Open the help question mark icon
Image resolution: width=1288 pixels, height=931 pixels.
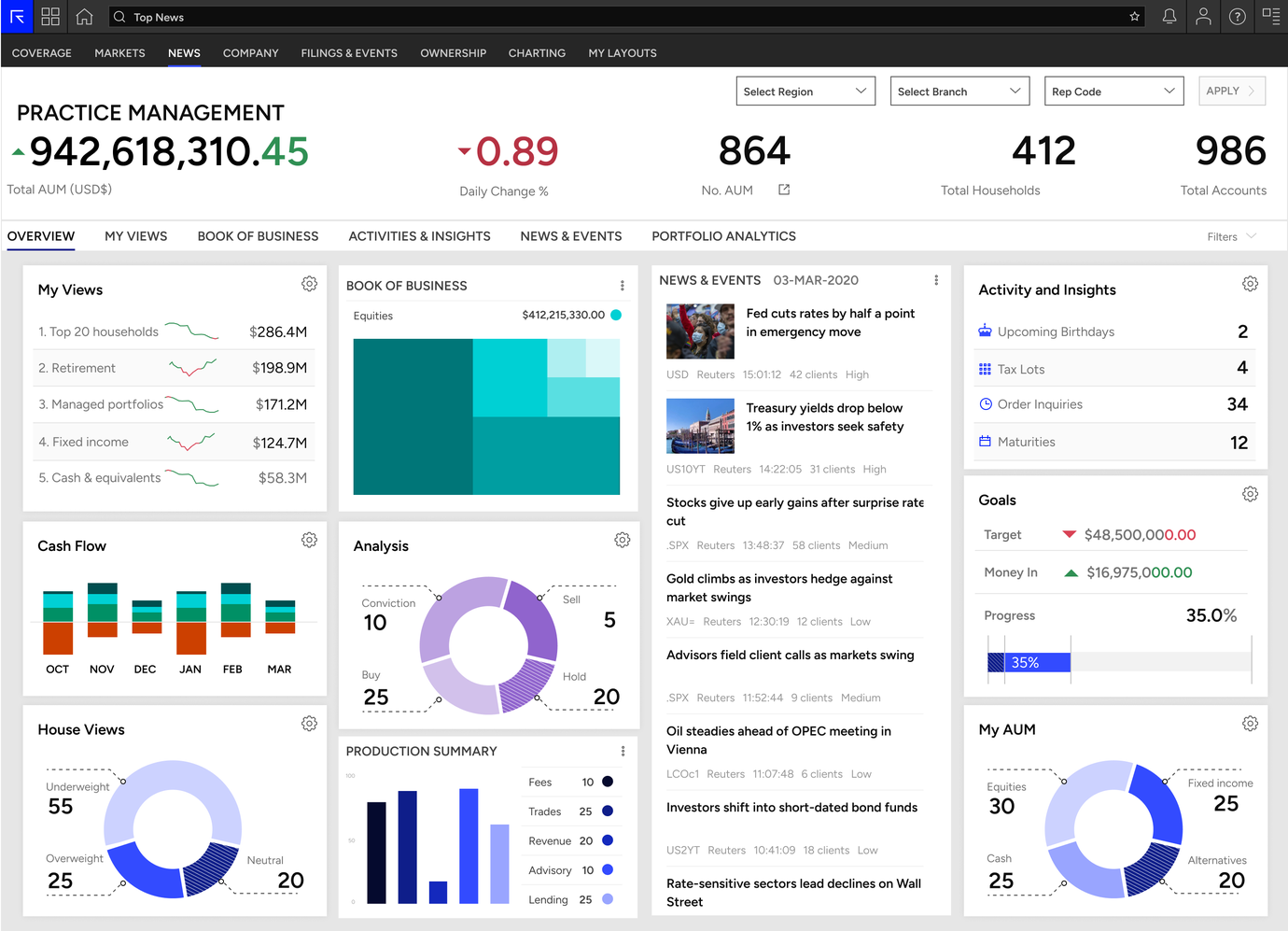click(1238, 17)
